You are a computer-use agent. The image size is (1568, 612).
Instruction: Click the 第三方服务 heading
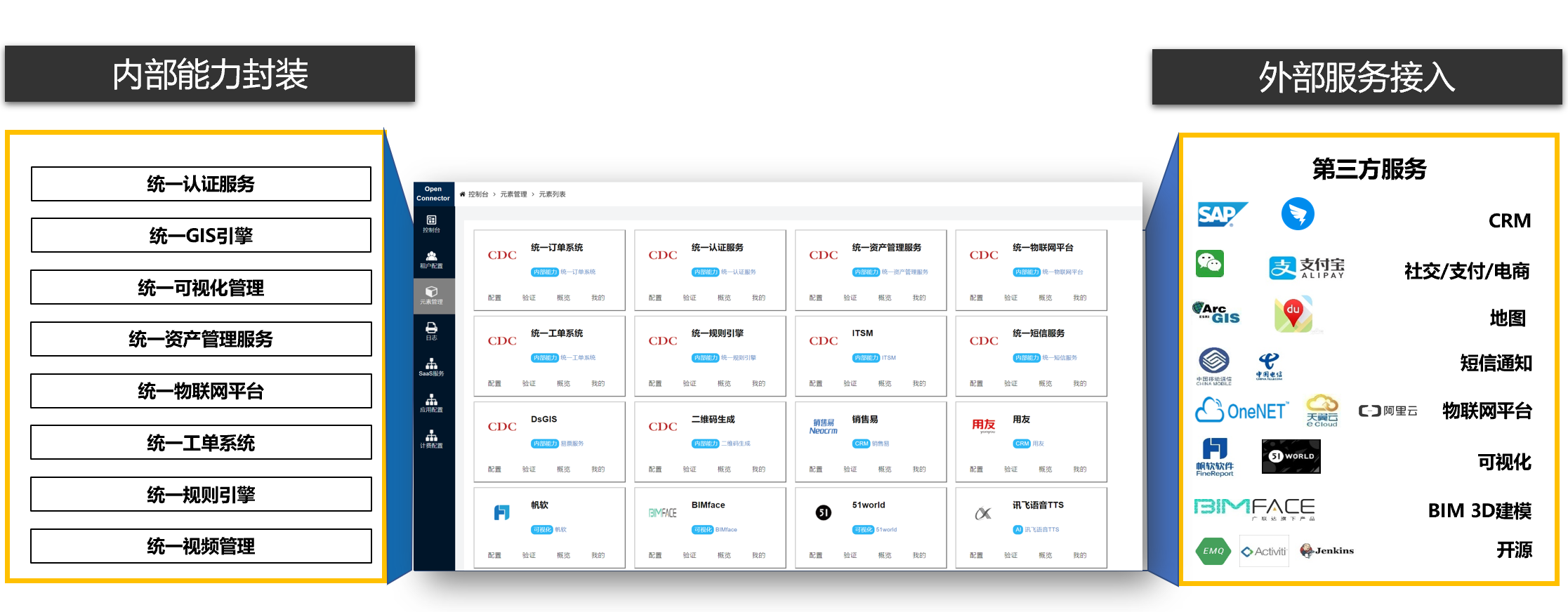[x=1369, y=169]
